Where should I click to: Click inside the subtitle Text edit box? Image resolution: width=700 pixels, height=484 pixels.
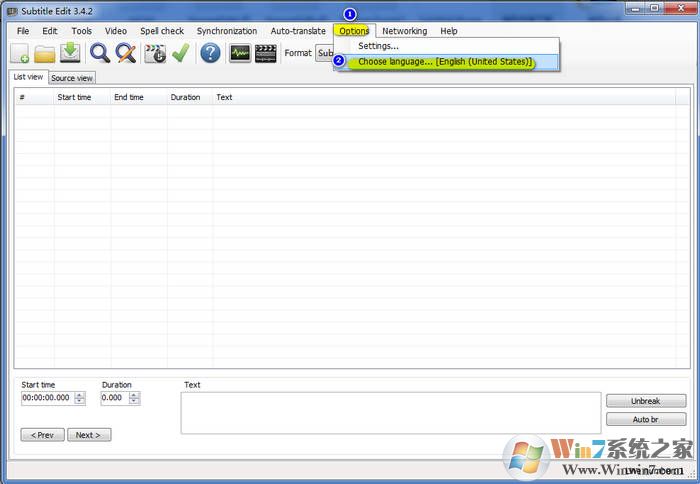coord(391,413)
